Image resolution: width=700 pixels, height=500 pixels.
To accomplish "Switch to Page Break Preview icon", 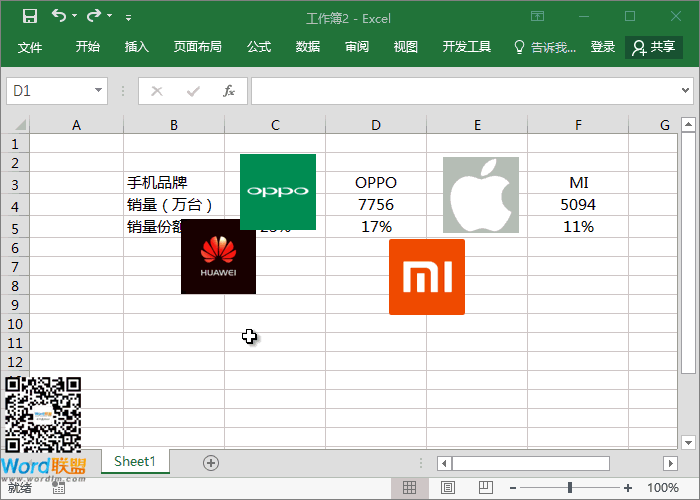I will point(486,488).
